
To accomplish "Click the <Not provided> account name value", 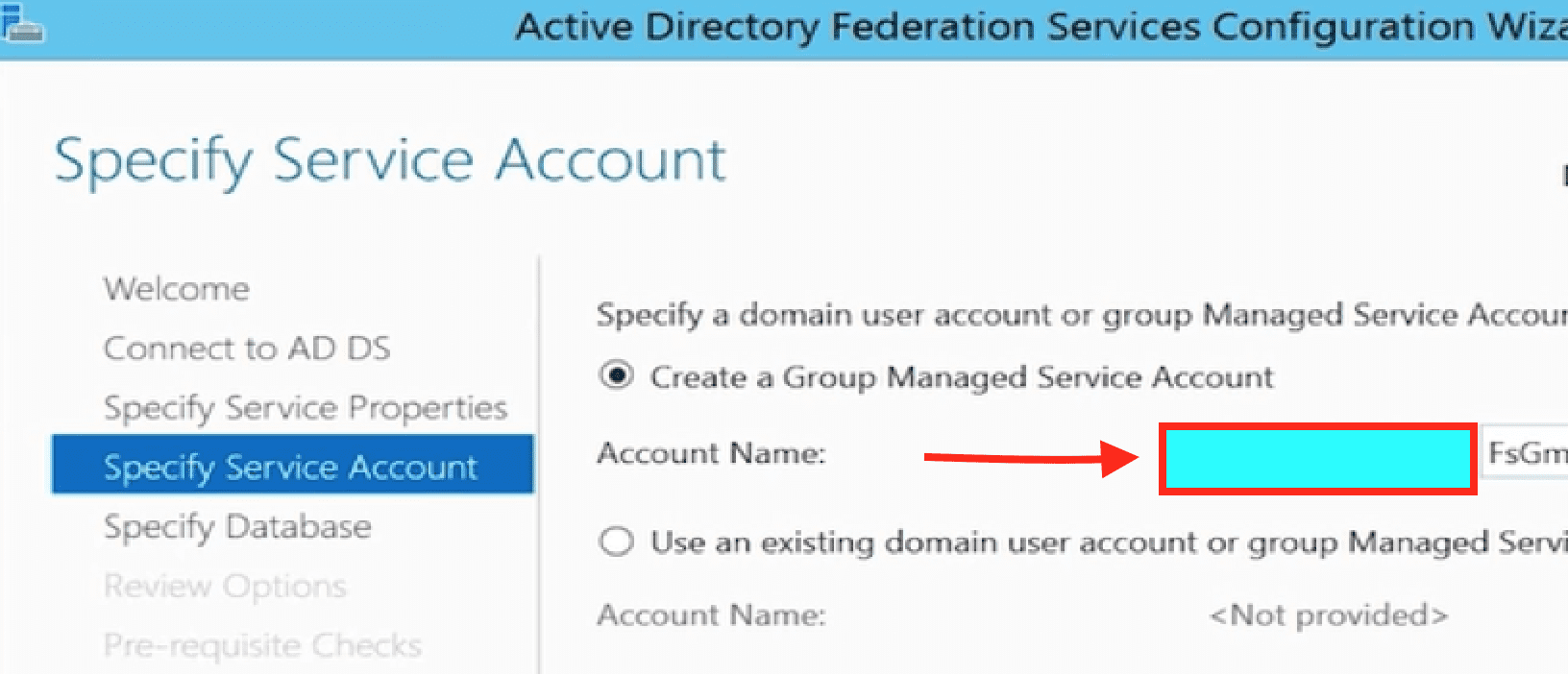I will pos(1329,614).
